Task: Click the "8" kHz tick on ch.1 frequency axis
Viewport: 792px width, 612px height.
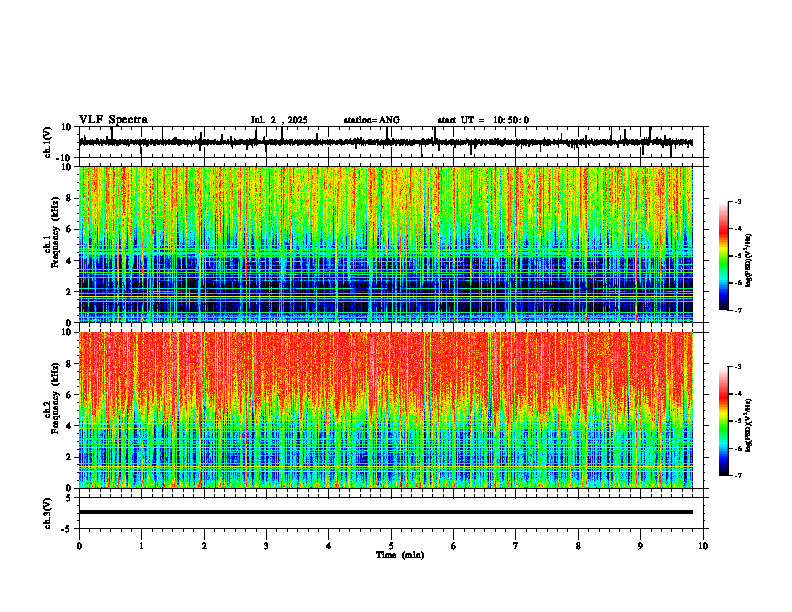Action: pos(70,198)
